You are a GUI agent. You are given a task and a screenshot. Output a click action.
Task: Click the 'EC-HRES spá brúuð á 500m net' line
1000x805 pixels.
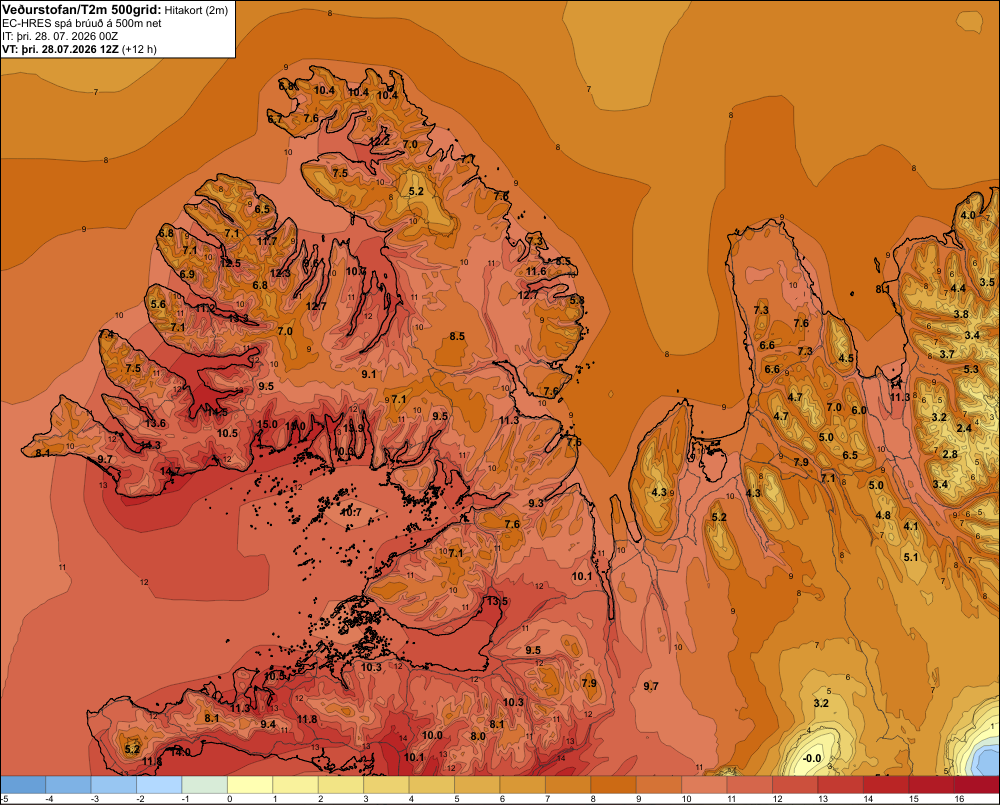point(82,24)
